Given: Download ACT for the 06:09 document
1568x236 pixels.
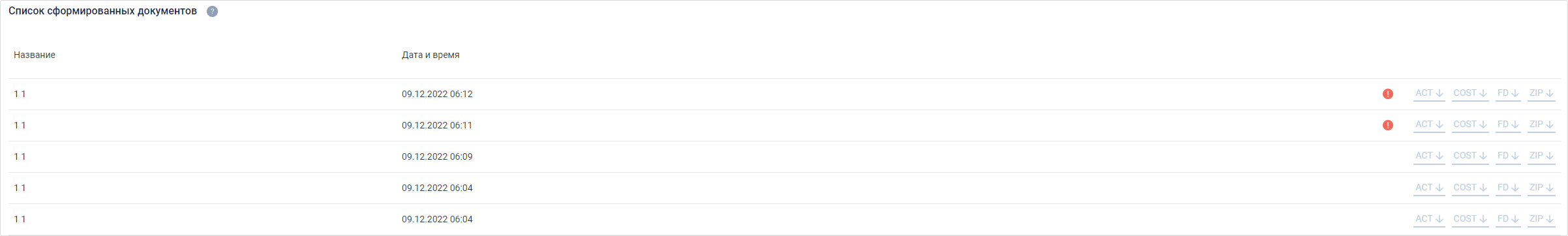Looking at the screenshot, I should (1429, 156).
